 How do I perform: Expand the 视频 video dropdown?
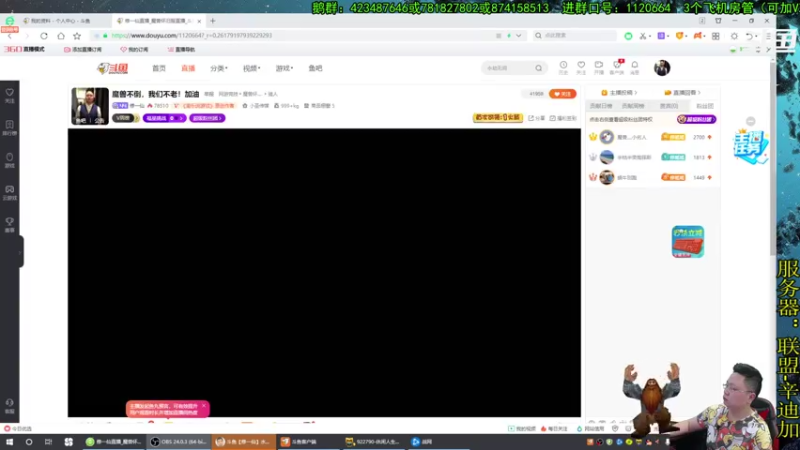point(252,68)
